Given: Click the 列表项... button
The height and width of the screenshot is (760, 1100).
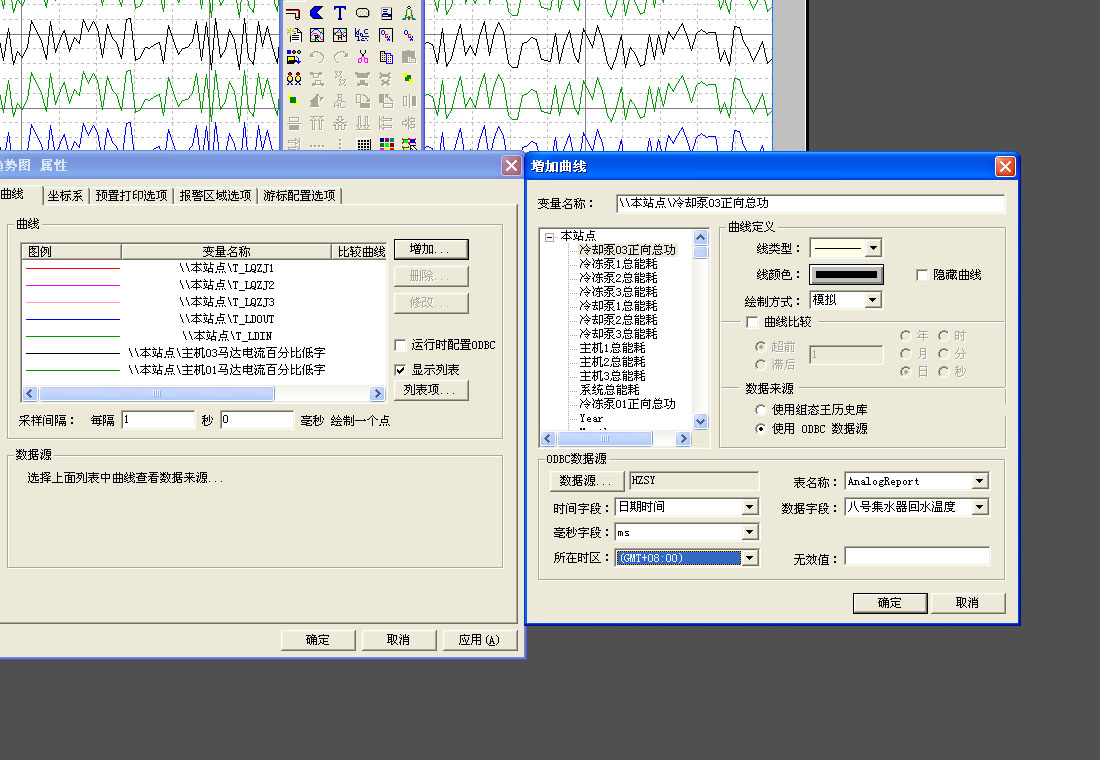Looking at the screenshot, I should click(x=431, y=390).
